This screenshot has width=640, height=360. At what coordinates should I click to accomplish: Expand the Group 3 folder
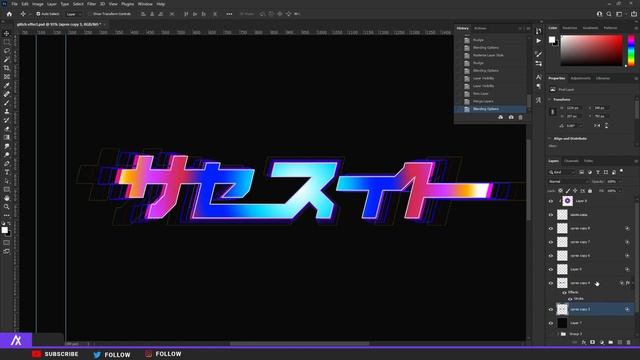(558, 334)
